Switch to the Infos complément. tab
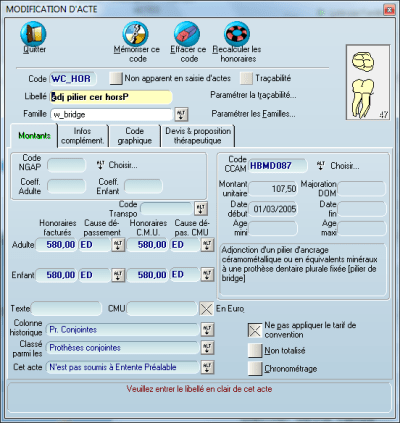 [83, 136]
